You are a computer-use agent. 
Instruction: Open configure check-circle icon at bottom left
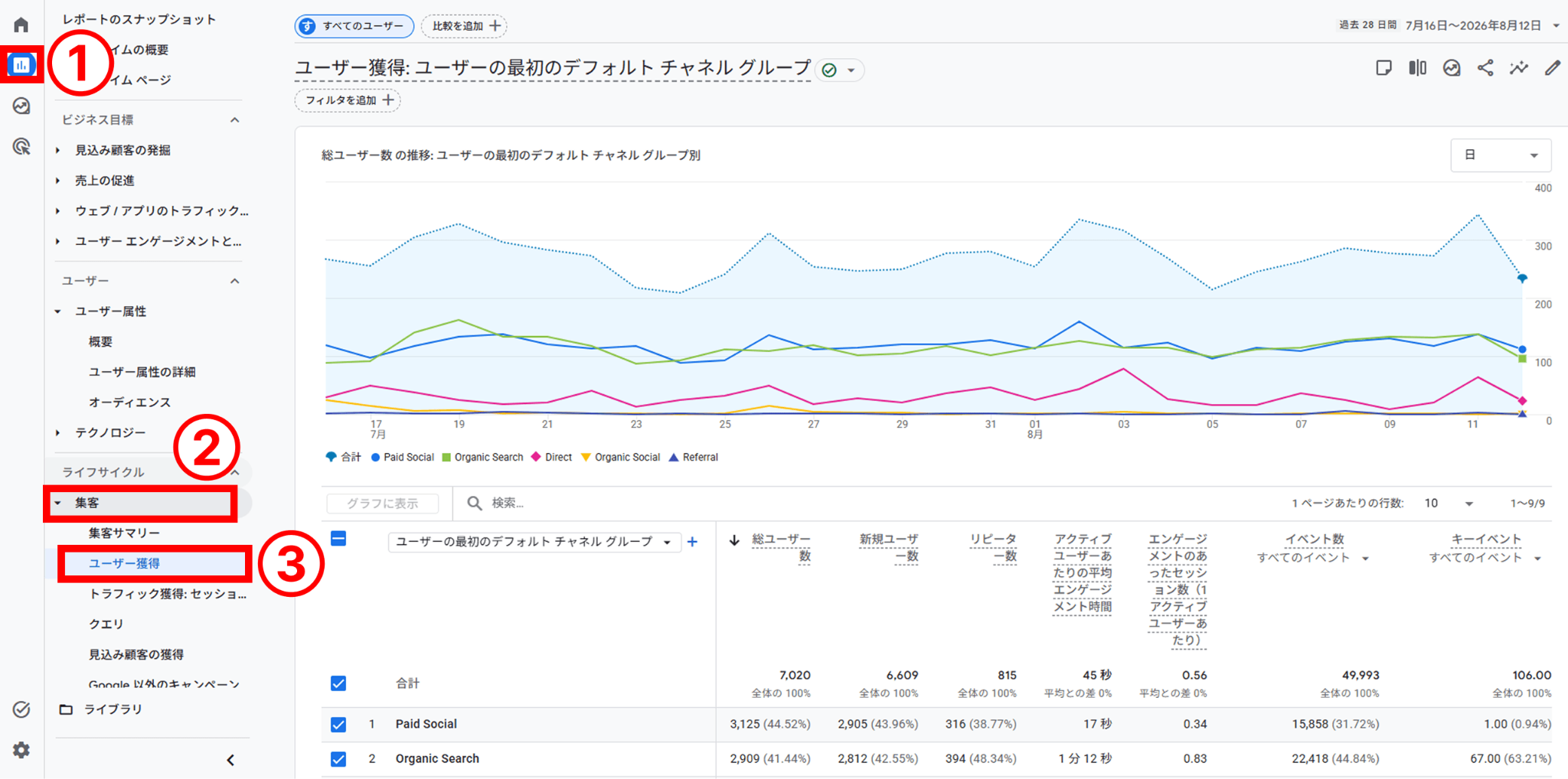[21, 709]
